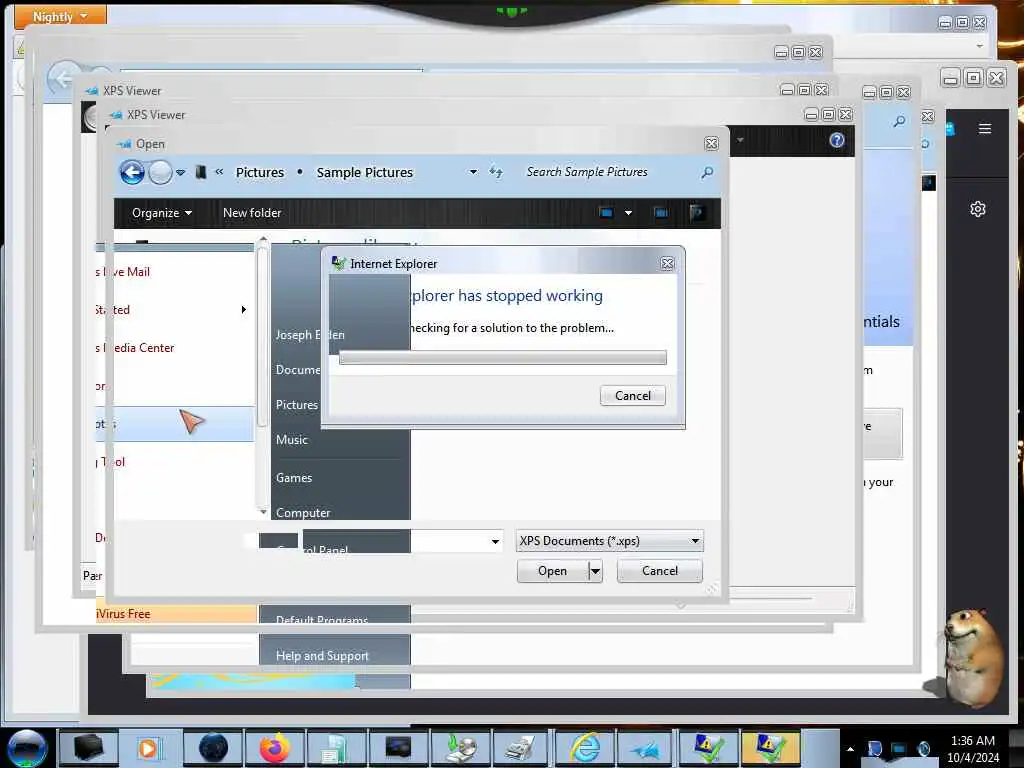Click the Open button in file dialog
The width and height of the screenshot is (1024, 768).
point(552,571)
